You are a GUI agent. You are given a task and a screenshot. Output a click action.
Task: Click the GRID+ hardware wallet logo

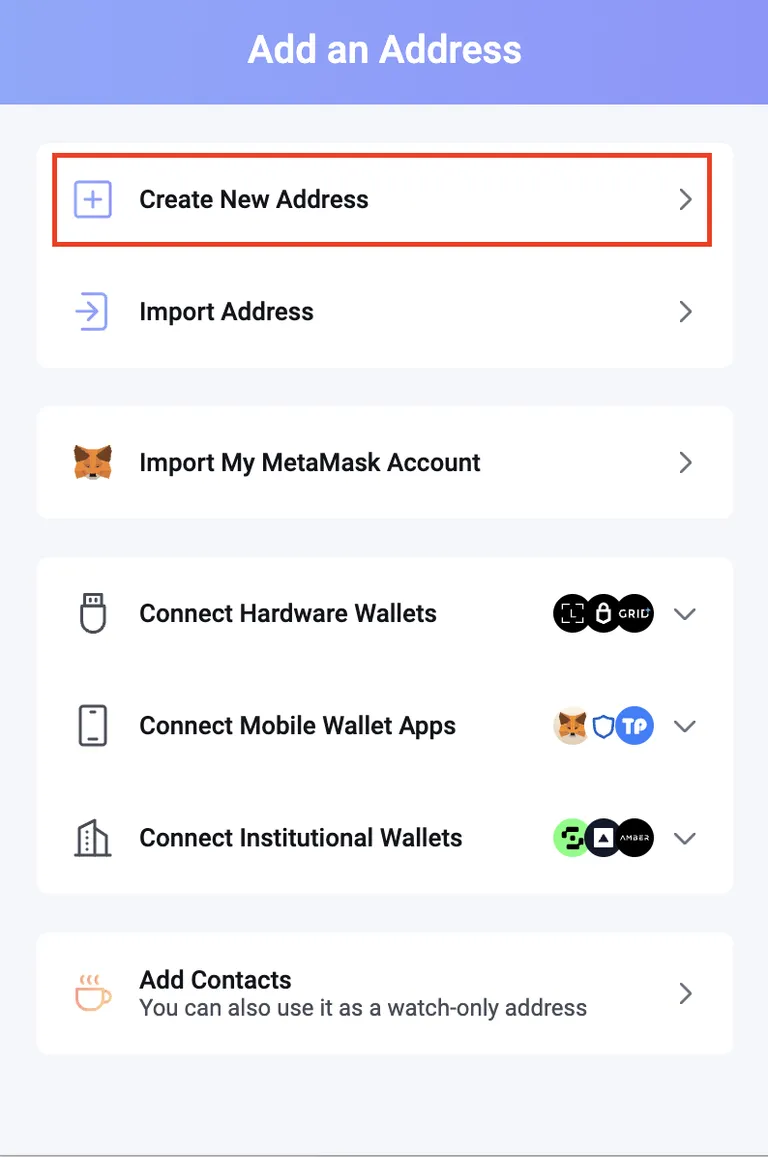pyautogui.click(x=635, y=613)
